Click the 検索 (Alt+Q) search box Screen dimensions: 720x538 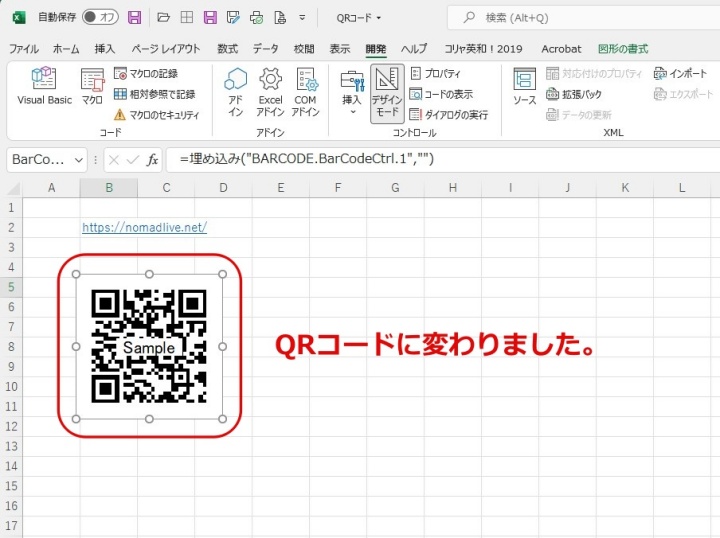coord(583,18)
